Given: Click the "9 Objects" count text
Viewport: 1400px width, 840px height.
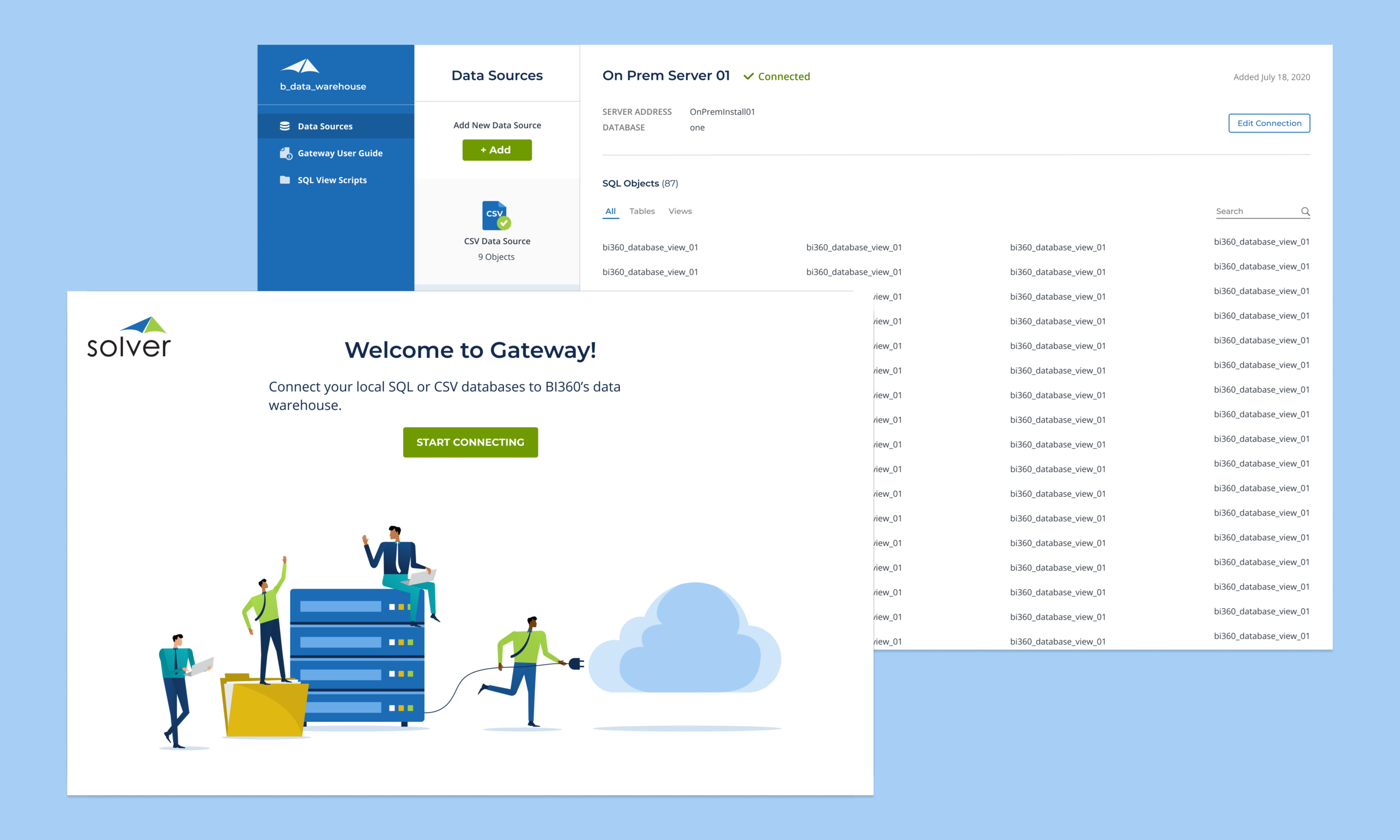Looking at the screenshot, I should pyautogui.click(x=496, y=257).
